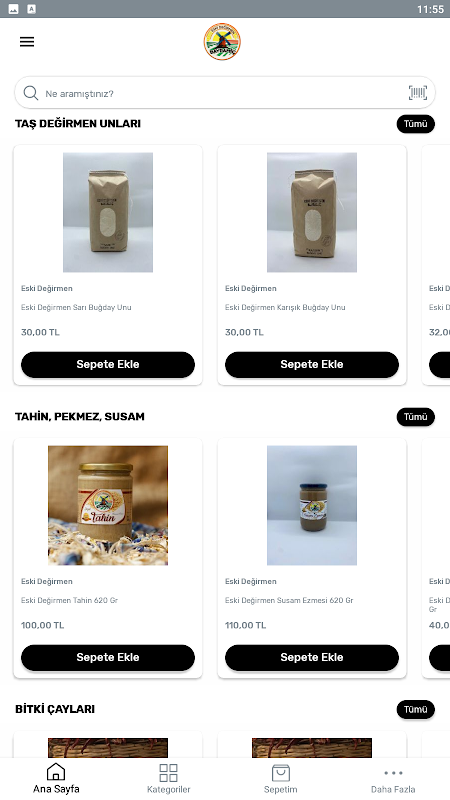Go to Ana Sayfa home icon
This screenshot has width=450, height=800.
(56, 772)
